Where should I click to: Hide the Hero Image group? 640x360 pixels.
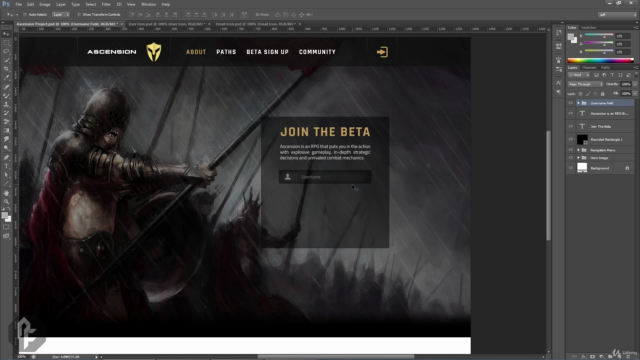tap(571, 158)
